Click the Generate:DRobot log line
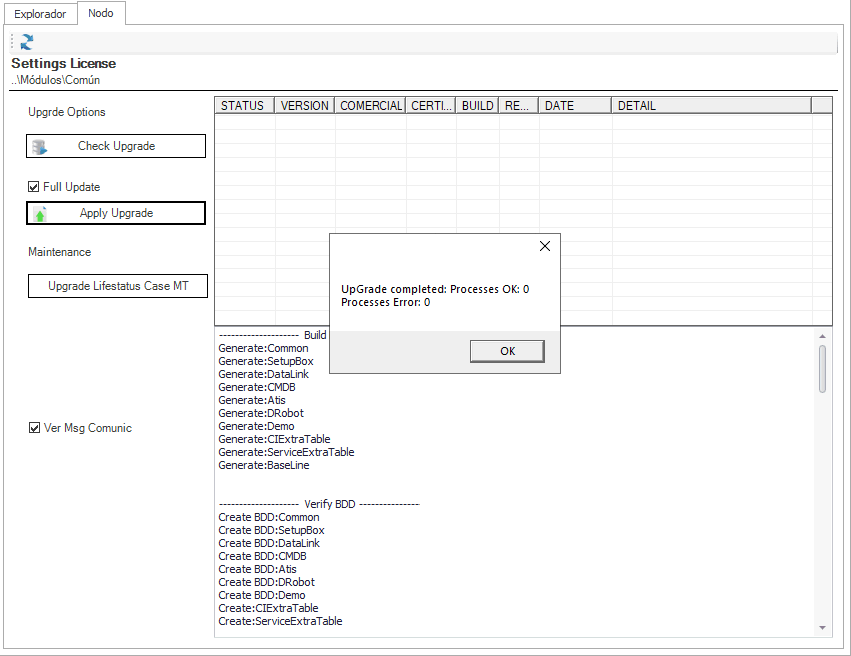Viewport: 851px width, 656px height. pyautogui.click(x=261, y=413)
